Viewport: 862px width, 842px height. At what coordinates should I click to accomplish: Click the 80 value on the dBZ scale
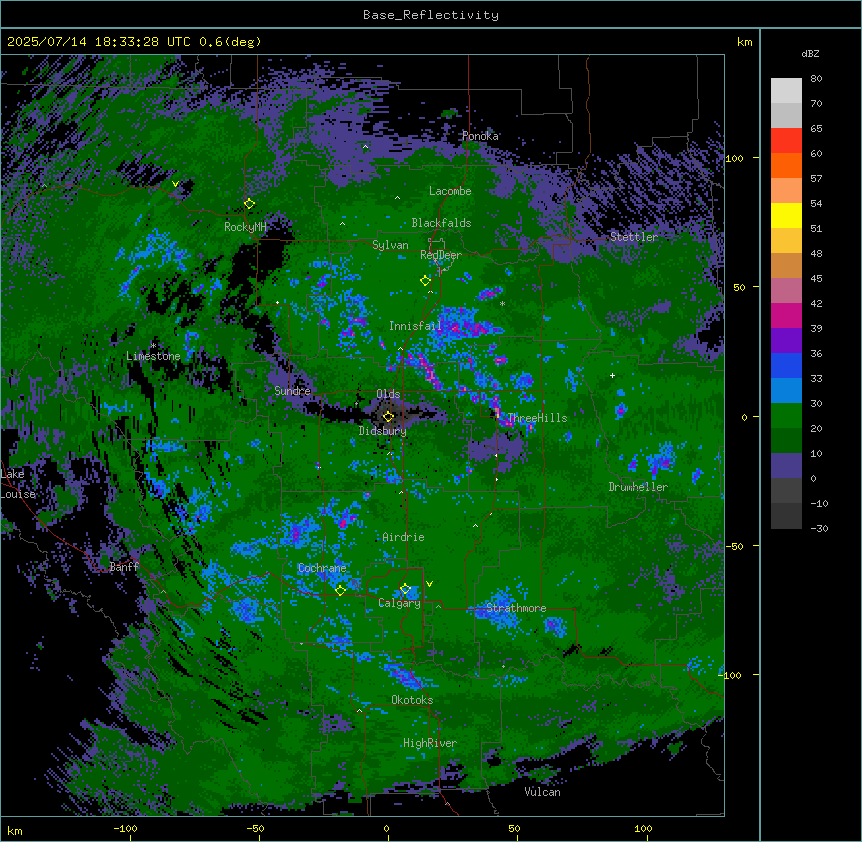(x=816, y=79)
